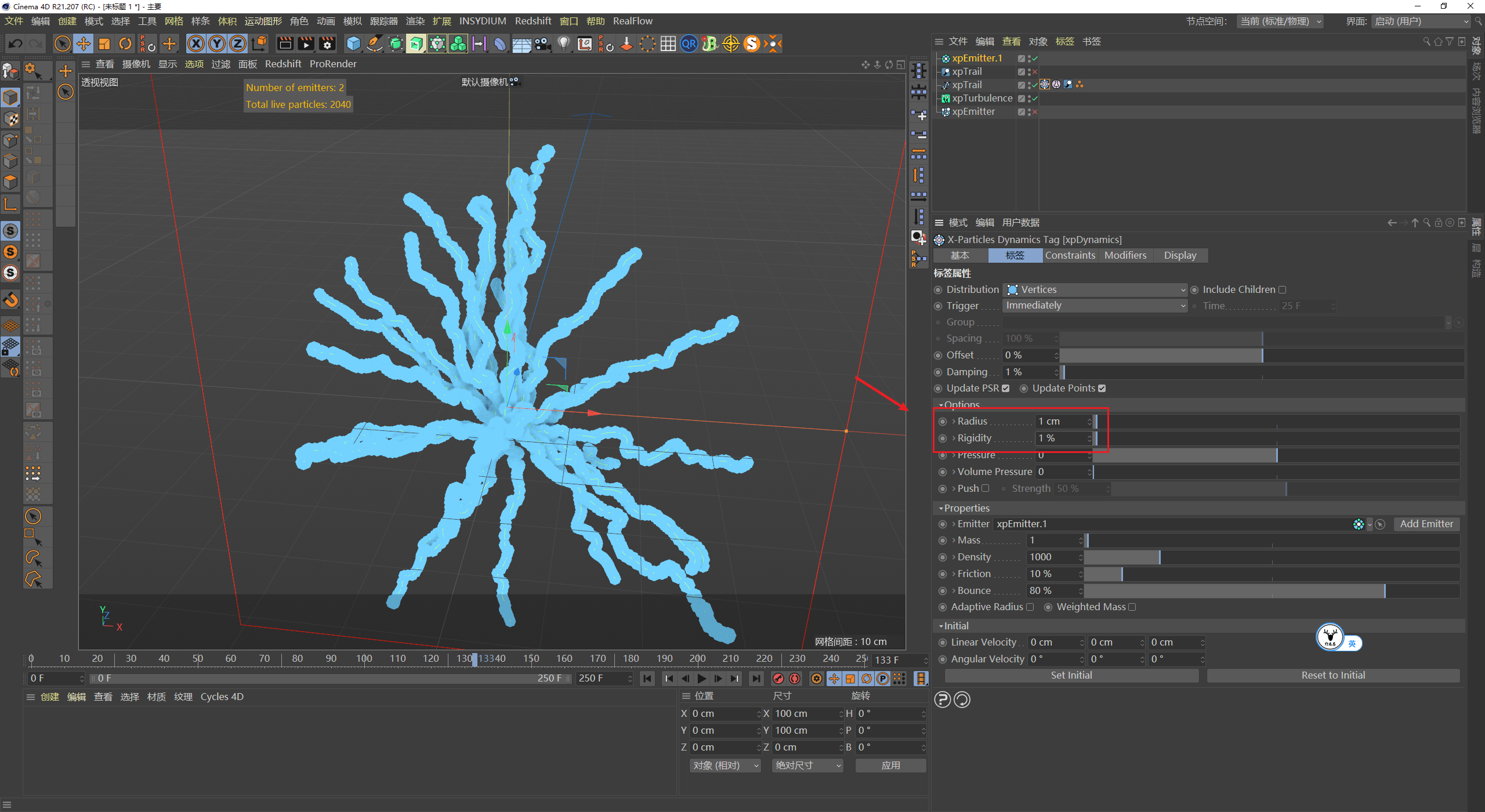Image resolution: width=1485 pixels, height=812 pixels.
Task: Click the Light object icon in the toolbar
Action: [x=563, y=43]
